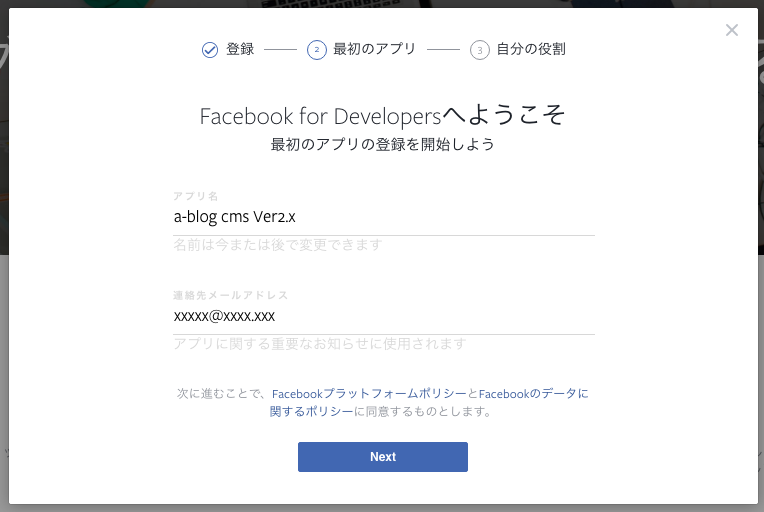Open the Facebookプラットフォームポリシー link

(369, 394)
